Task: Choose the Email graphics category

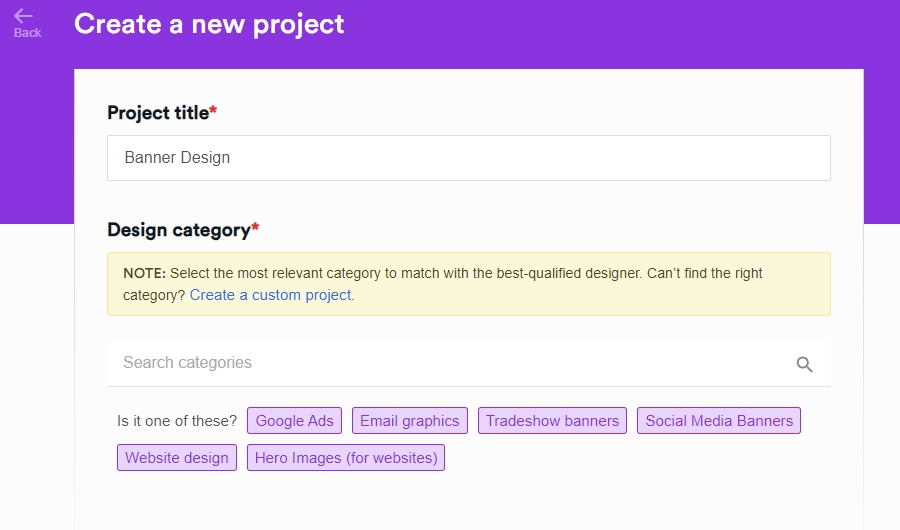Action: [x=410, y=421]
